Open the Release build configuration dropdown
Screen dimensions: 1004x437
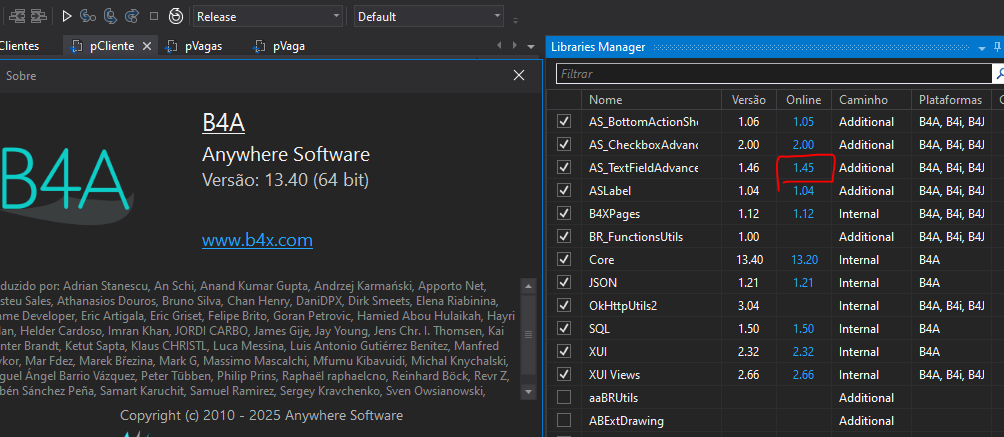(x=268, y=17)
